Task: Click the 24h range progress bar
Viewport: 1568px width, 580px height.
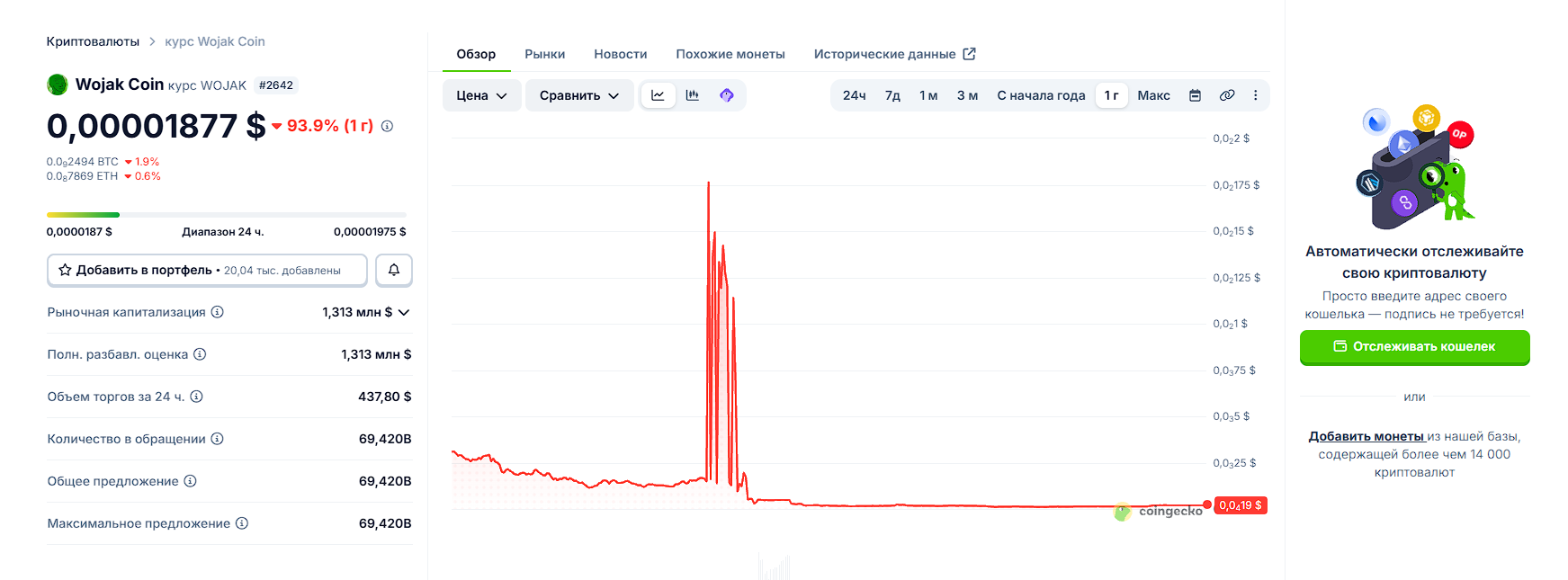Action: pyautogui.click(x=227, y=215)
